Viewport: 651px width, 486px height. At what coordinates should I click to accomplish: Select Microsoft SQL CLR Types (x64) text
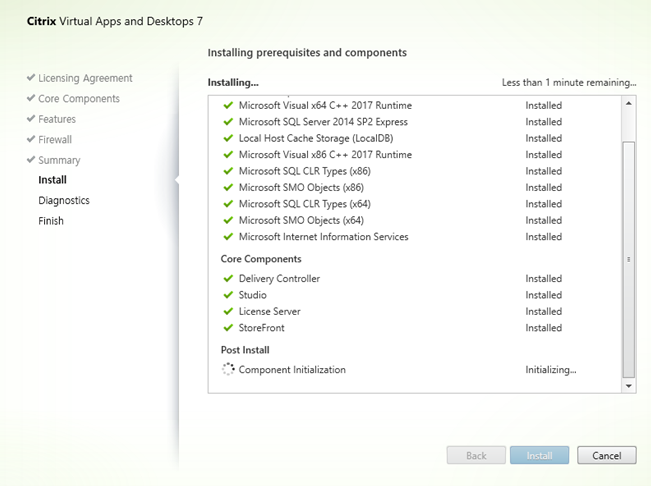tap(305, 204)
